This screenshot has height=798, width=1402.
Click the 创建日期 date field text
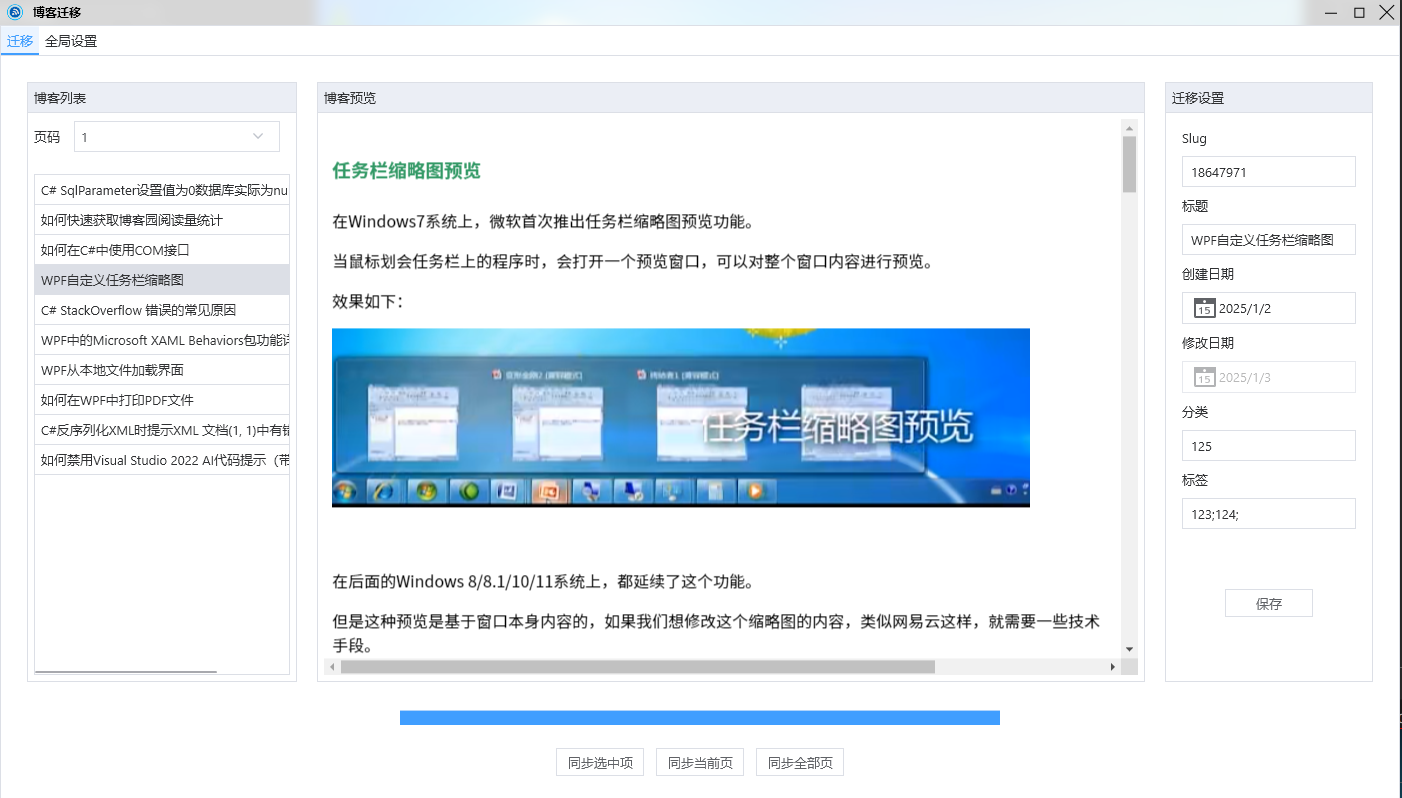point(1245,308)
